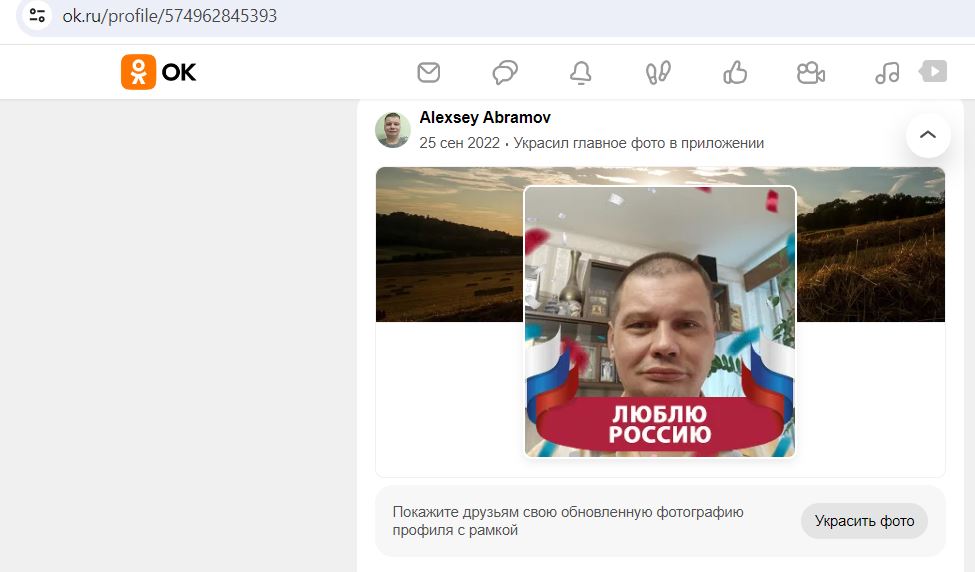Click the site settings icon in address bar
This screenshot has width=975, height=572.
pyautogui.click(x=37, y=15)
